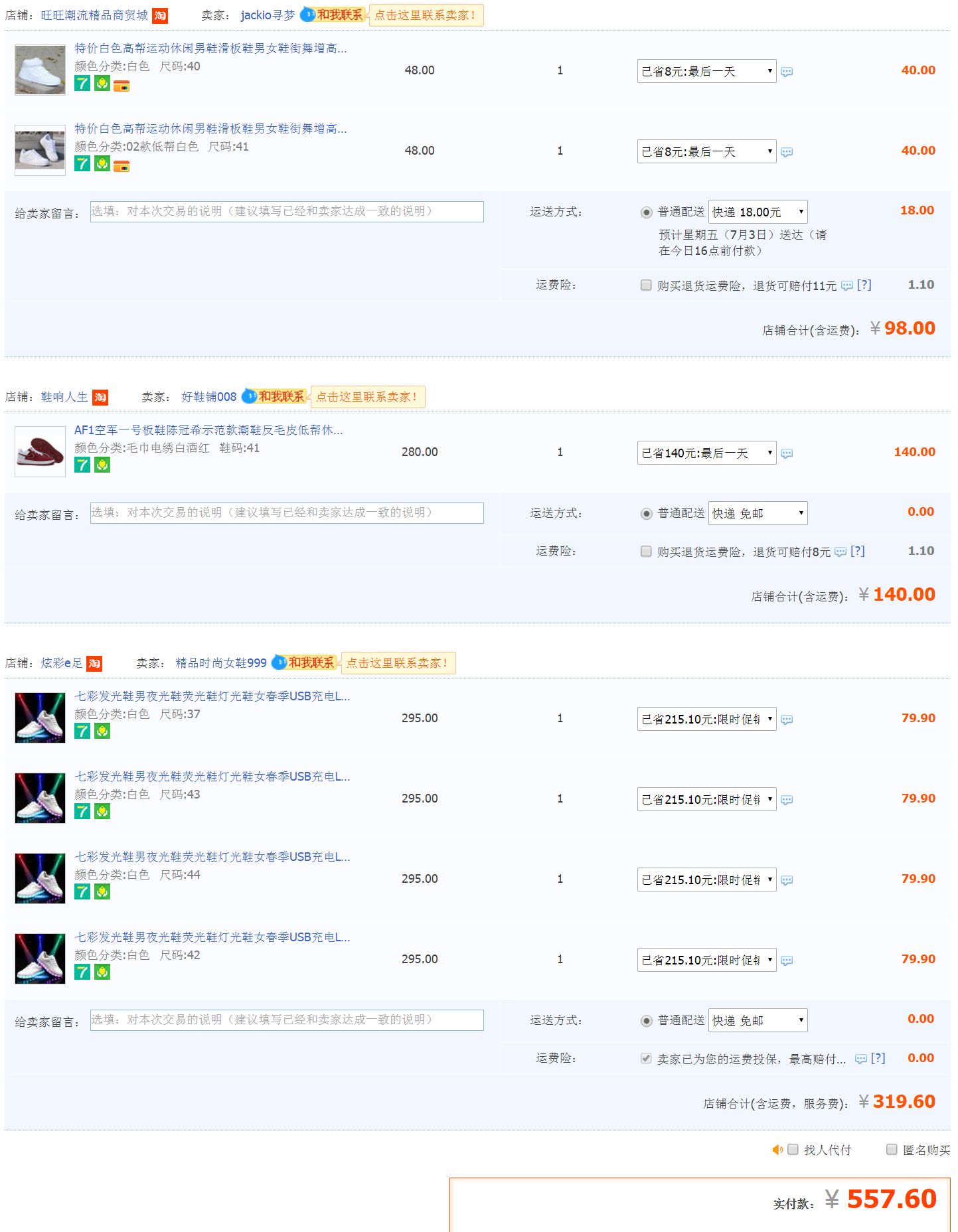Screen dimensions: 958x1232
Task: Open the red AF1 shoe thumbnail
Action: tap(40, 451)
